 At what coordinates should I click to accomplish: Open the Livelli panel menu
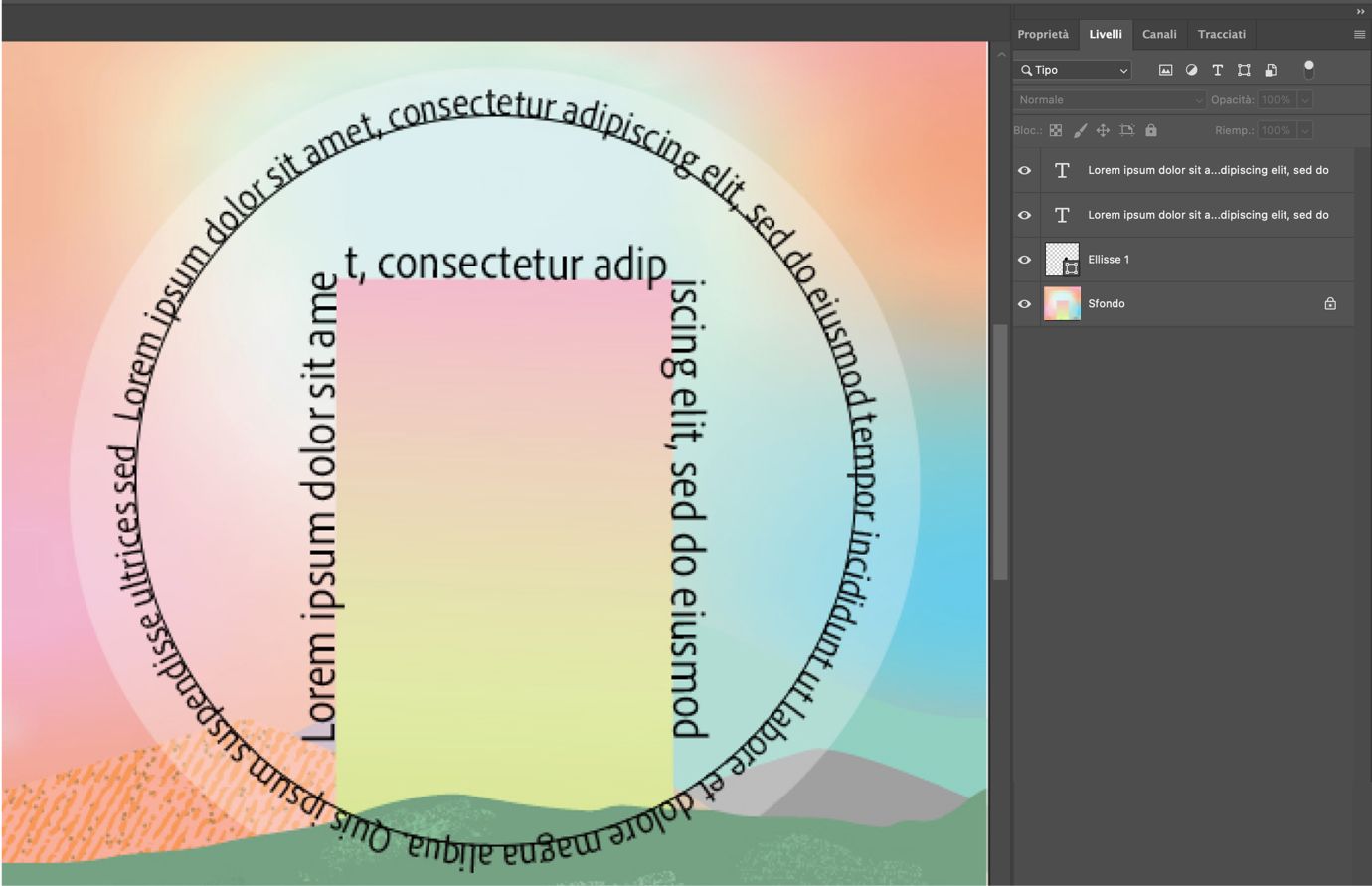click(x=1359, y=33)
